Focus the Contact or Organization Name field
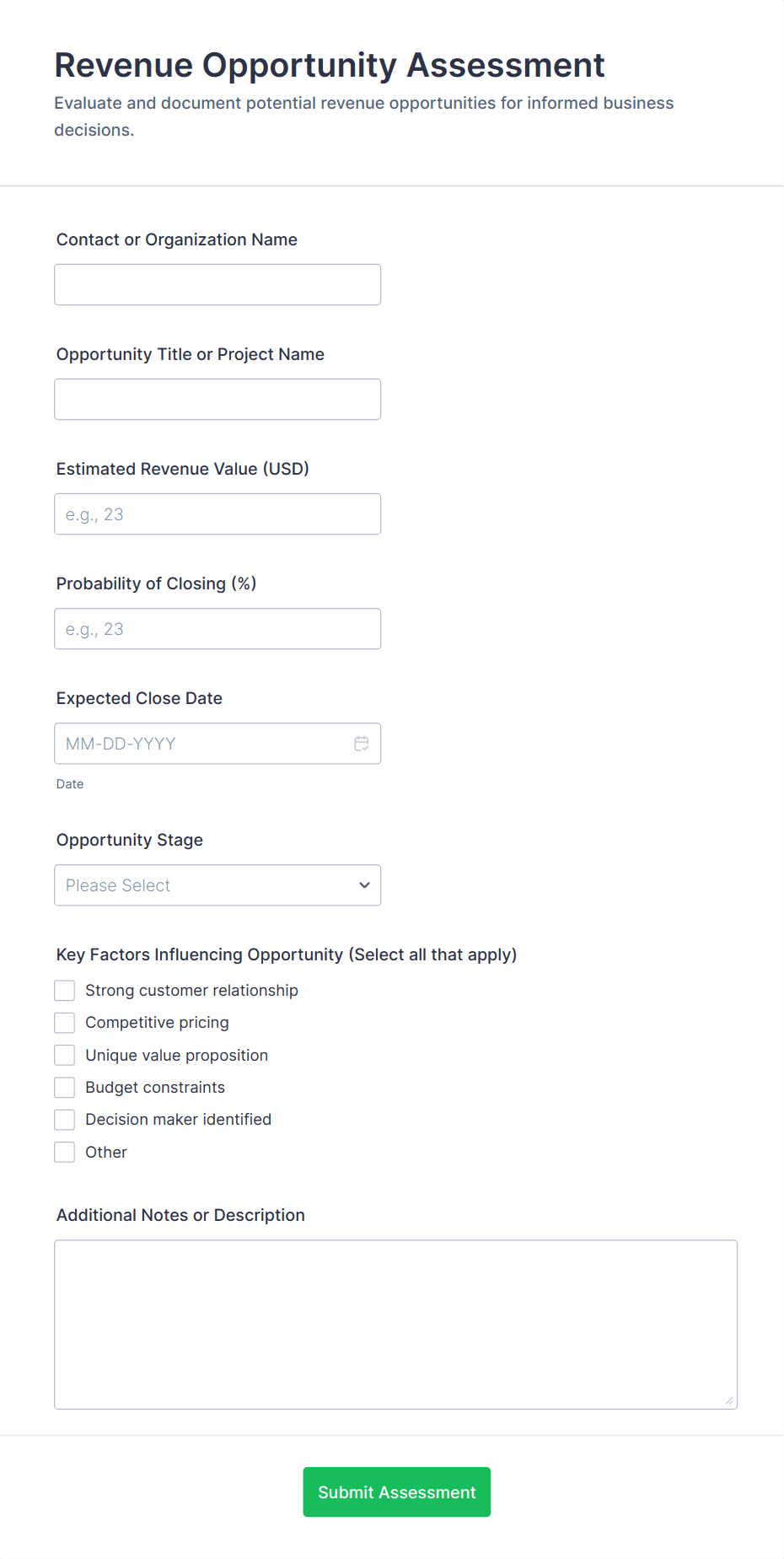The width and height of the screenshot is (784, 1559). pos(217,285)
